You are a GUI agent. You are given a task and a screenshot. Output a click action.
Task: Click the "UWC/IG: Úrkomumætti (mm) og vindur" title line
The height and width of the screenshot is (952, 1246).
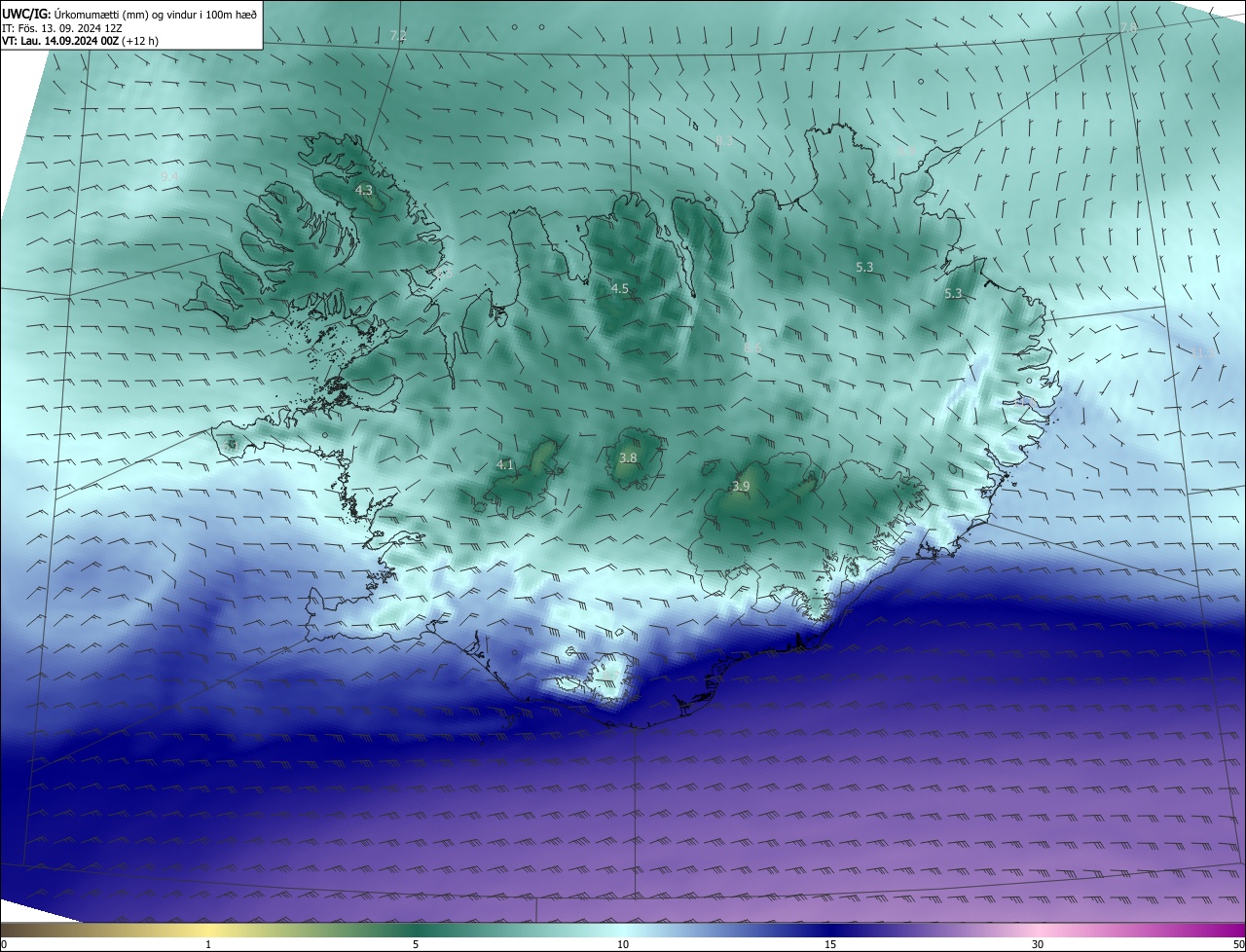129,13
